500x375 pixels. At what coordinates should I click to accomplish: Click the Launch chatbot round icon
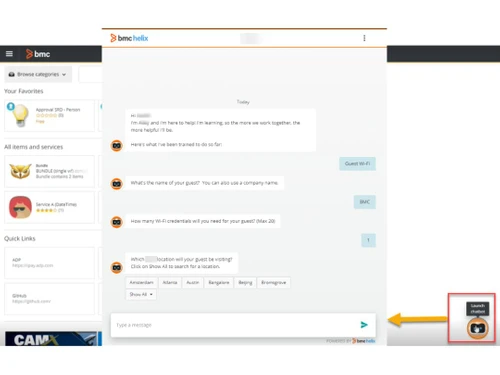point(477,329)
